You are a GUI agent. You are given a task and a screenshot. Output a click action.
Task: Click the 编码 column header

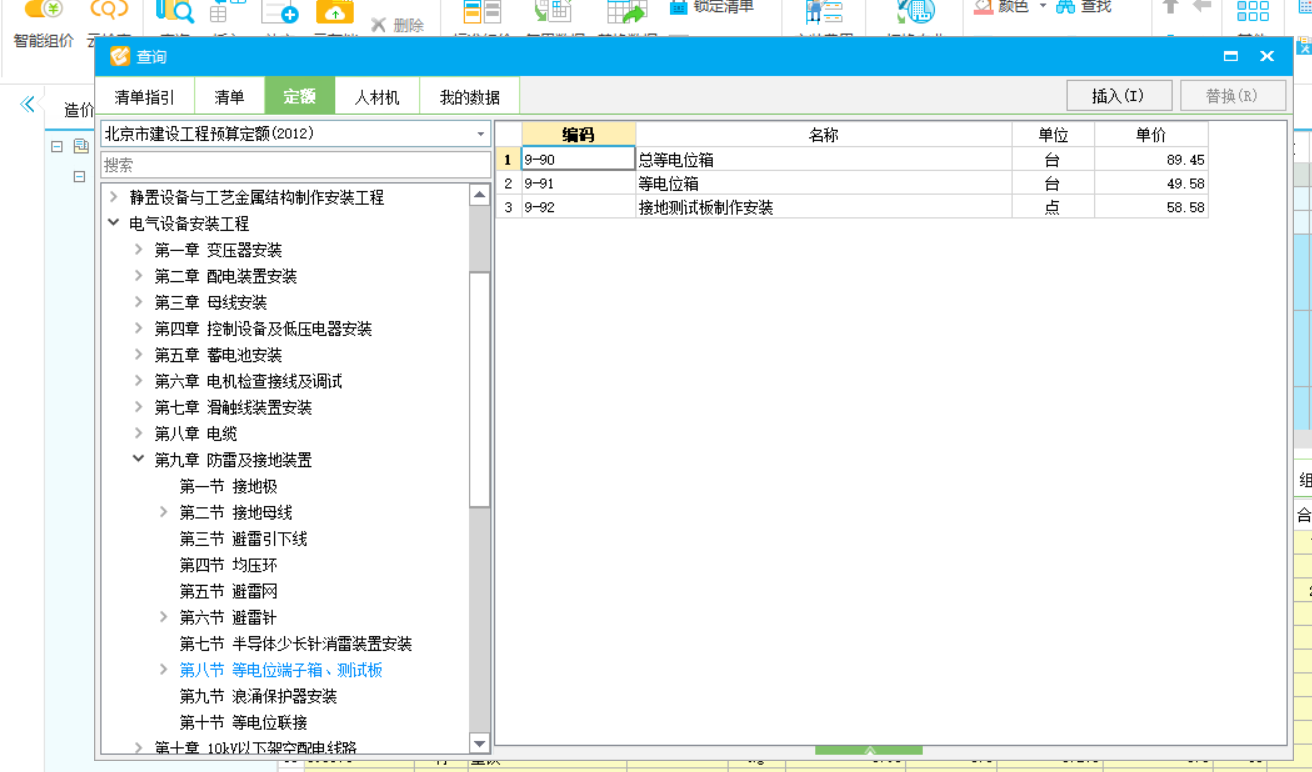[x=578, y=135]
